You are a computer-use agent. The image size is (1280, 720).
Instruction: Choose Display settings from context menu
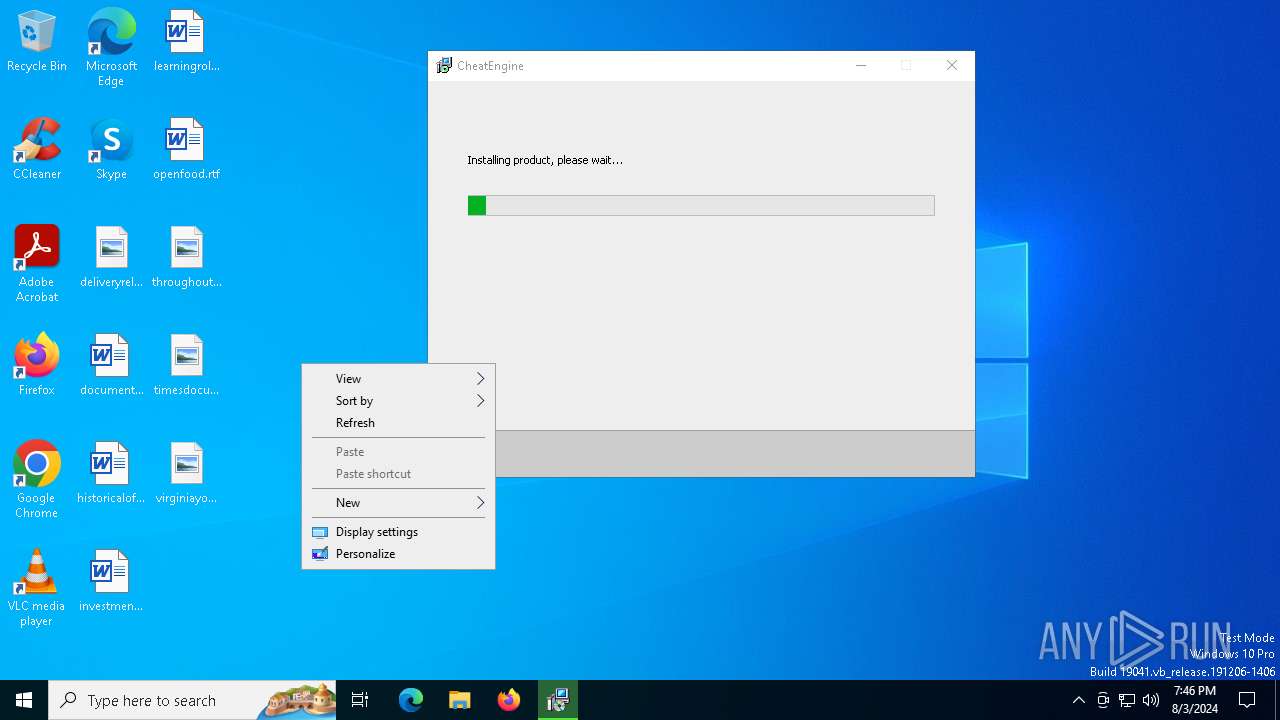tap(398, 532)
